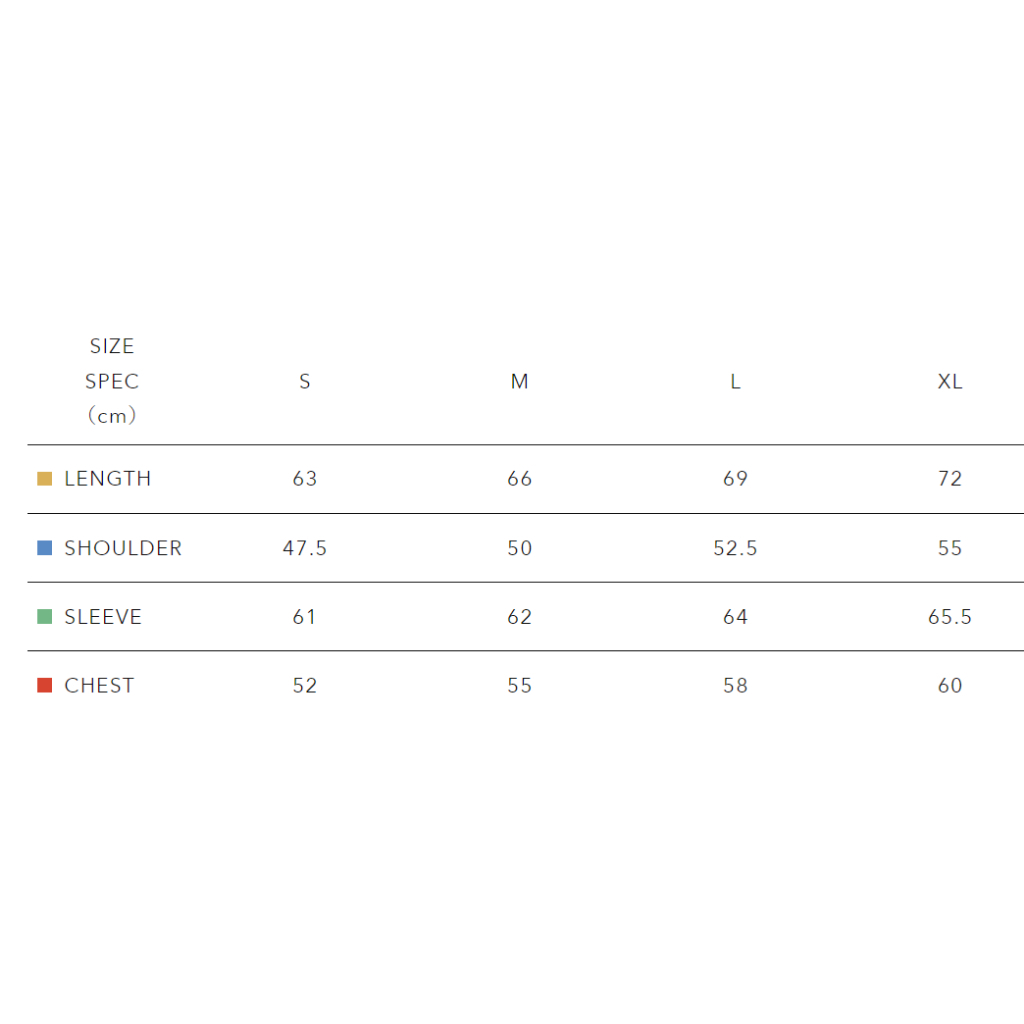Image resolution: width=1024 pixels, height=1024 pixels.
Task: Select the LENGTH row label
Action: 108,479
